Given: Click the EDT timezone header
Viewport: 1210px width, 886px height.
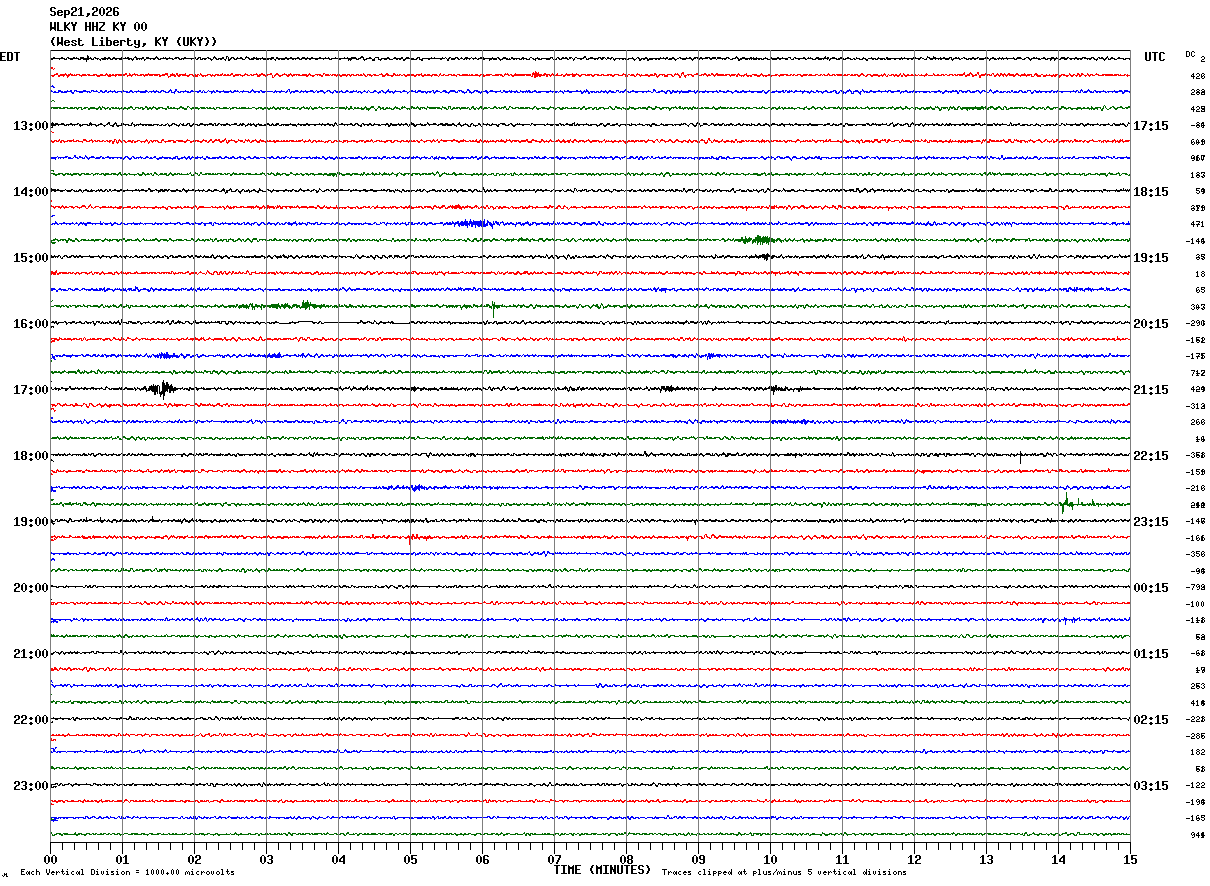Looking at the screenshot, I should tap(10, 57).
